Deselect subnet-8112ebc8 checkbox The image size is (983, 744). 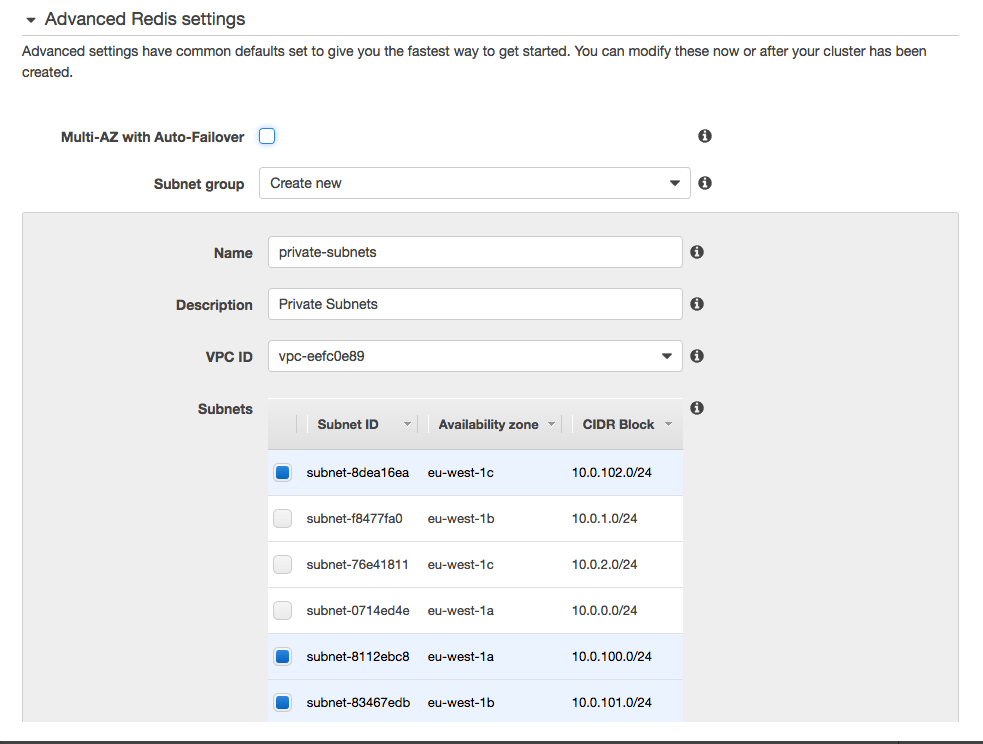click(283, 656)
